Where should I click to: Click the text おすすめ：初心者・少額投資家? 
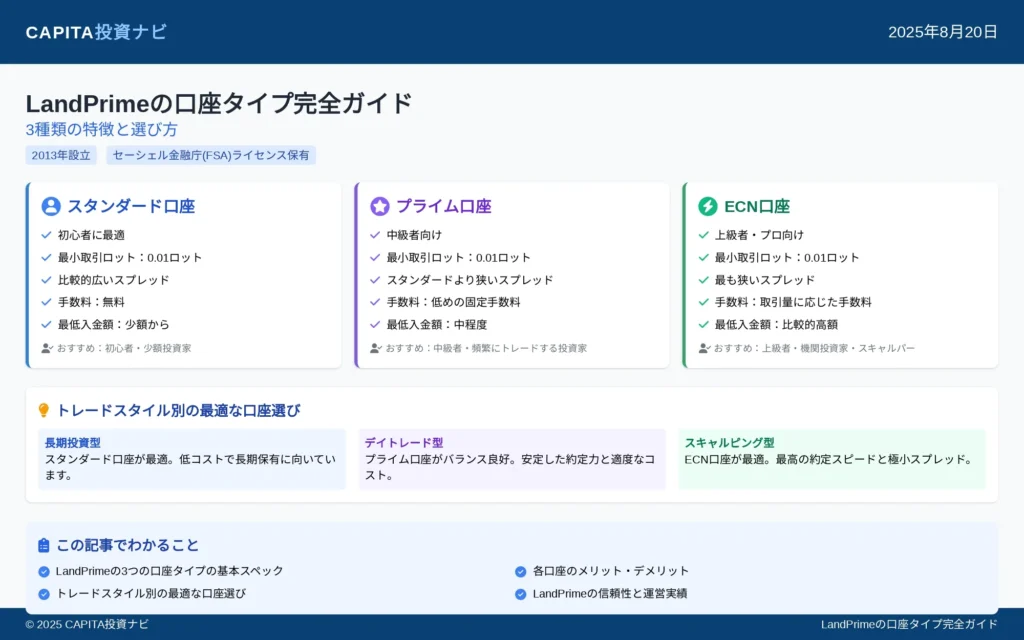click(124, 349)
